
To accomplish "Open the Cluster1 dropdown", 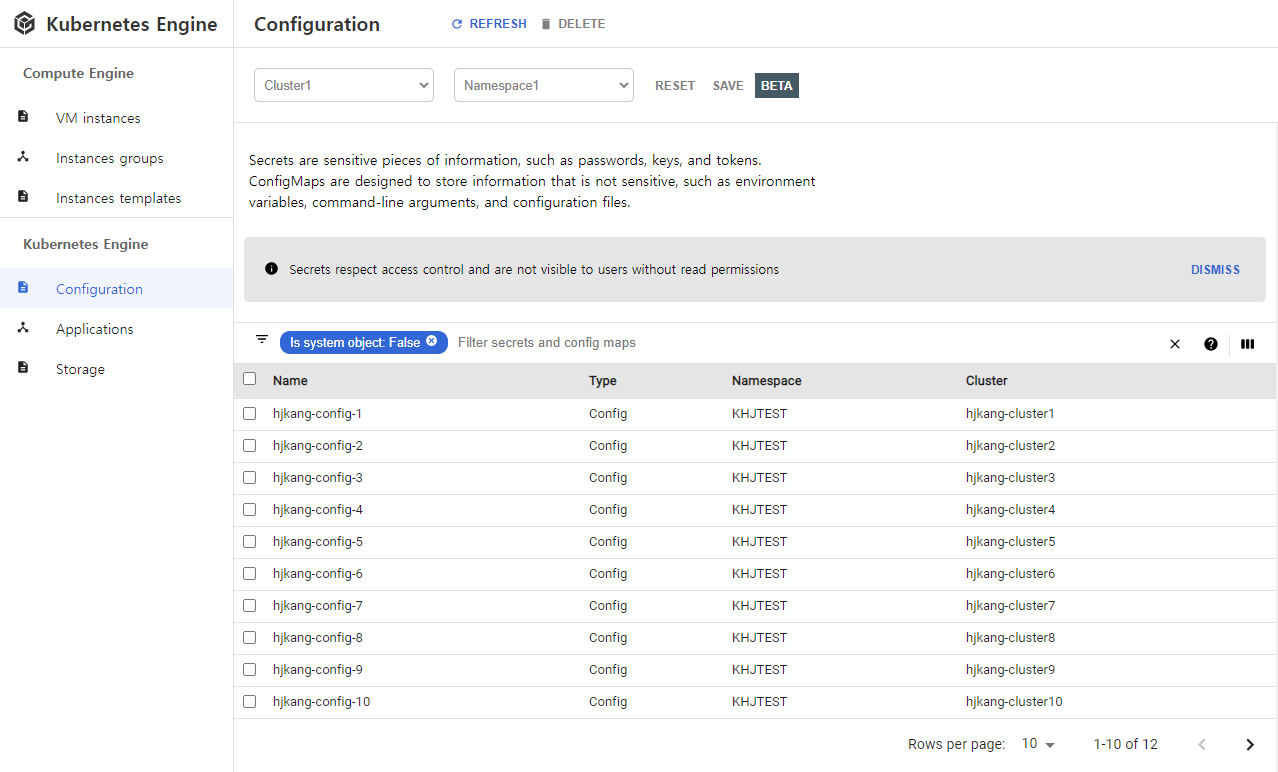I will pyautogui.click(x=343, y=85).
